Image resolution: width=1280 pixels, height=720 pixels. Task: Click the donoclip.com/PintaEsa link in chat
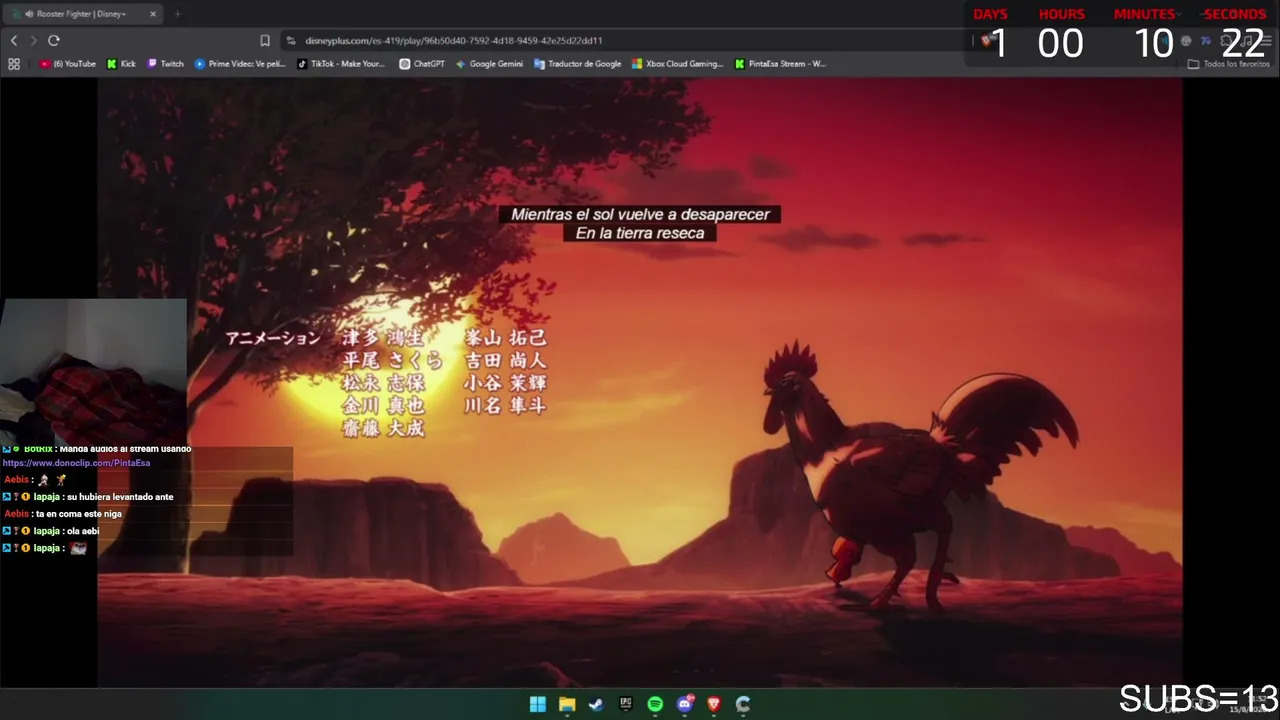click(76, 463)
